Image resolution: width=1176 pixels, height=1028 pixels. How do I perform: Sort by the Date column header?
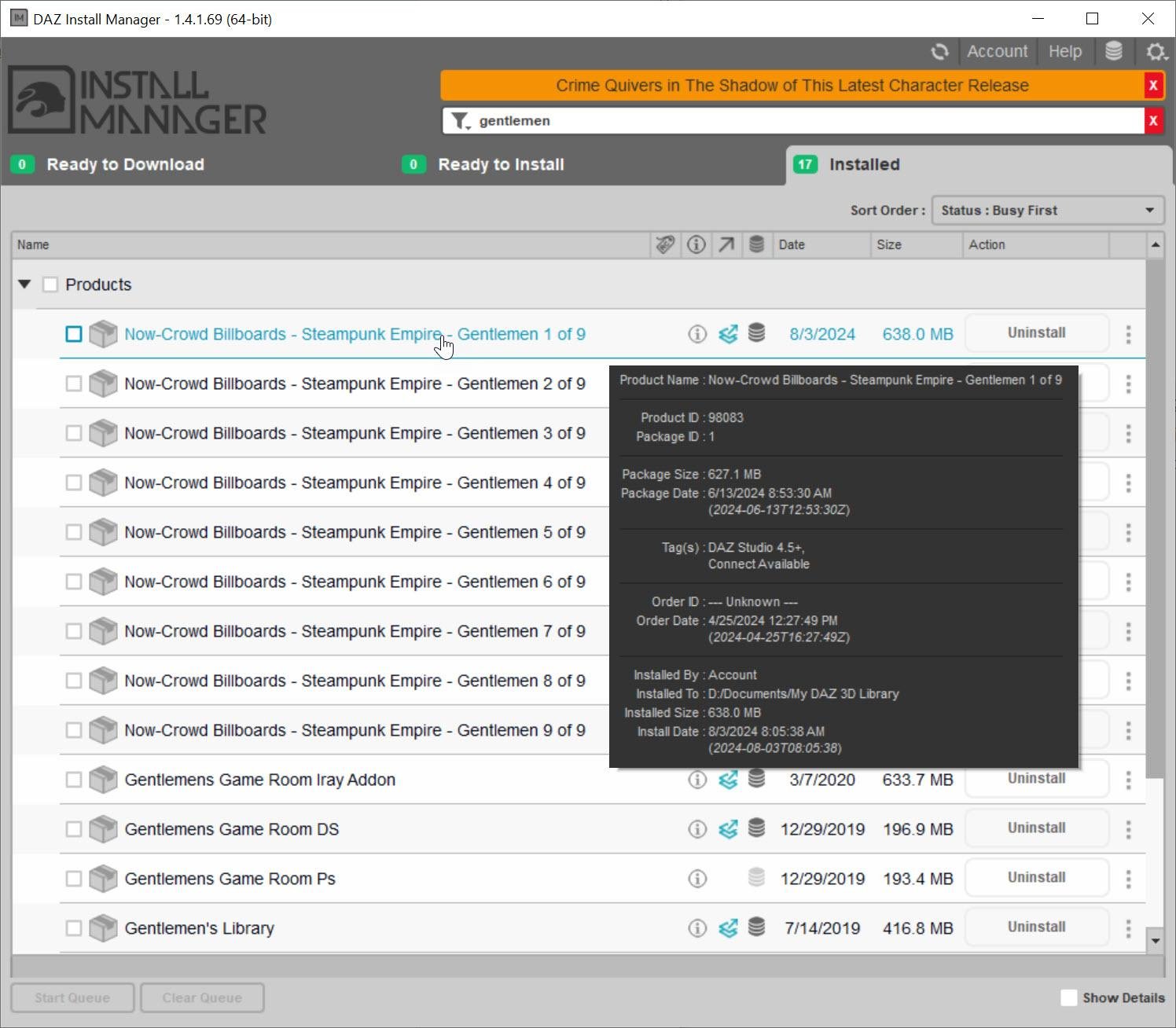pyautogui.click(x=821, y=244)
